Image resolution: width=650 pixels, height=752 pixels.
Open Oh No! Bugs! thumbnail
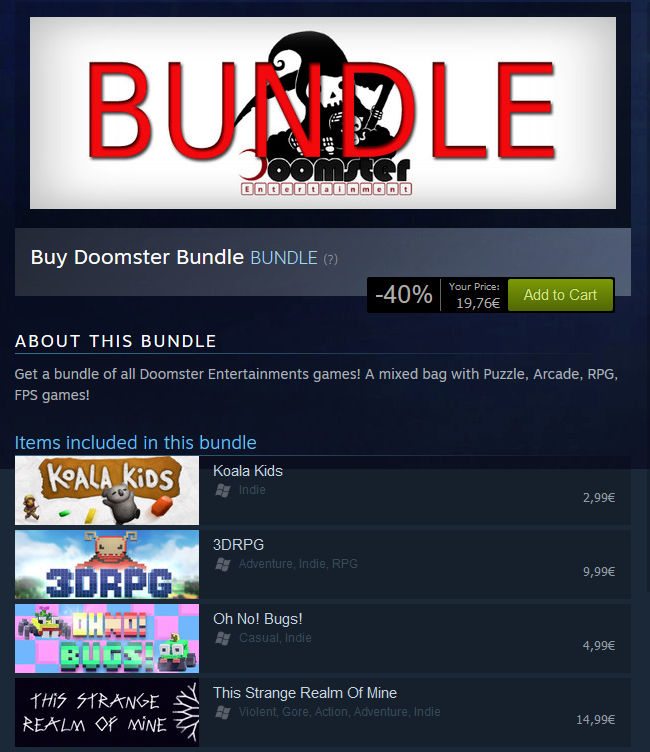coord(107,638)
